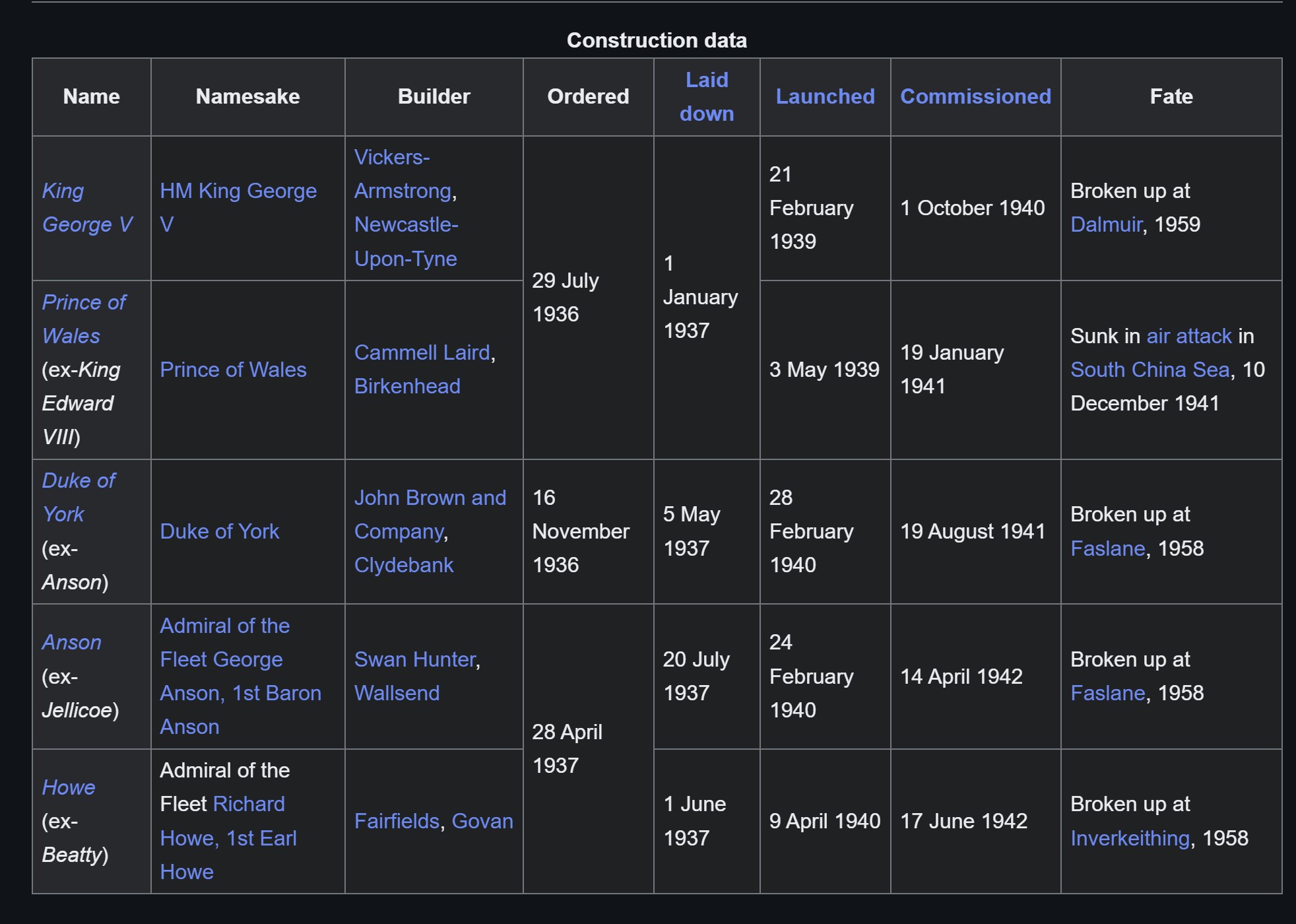
Task: Follow the HM King George V namesake link
Action: coord(238,208)
